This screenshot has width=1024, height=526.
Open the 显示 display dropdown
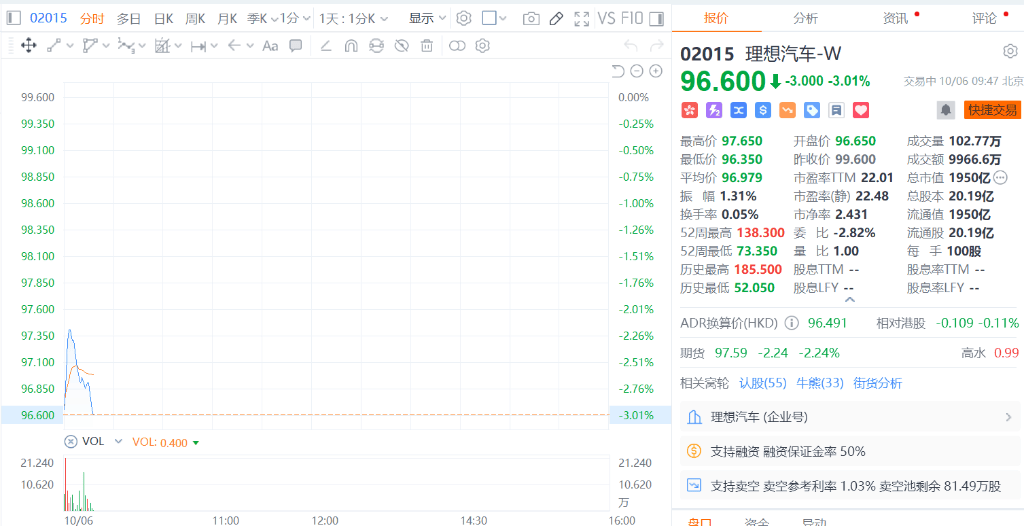[427, 18]
